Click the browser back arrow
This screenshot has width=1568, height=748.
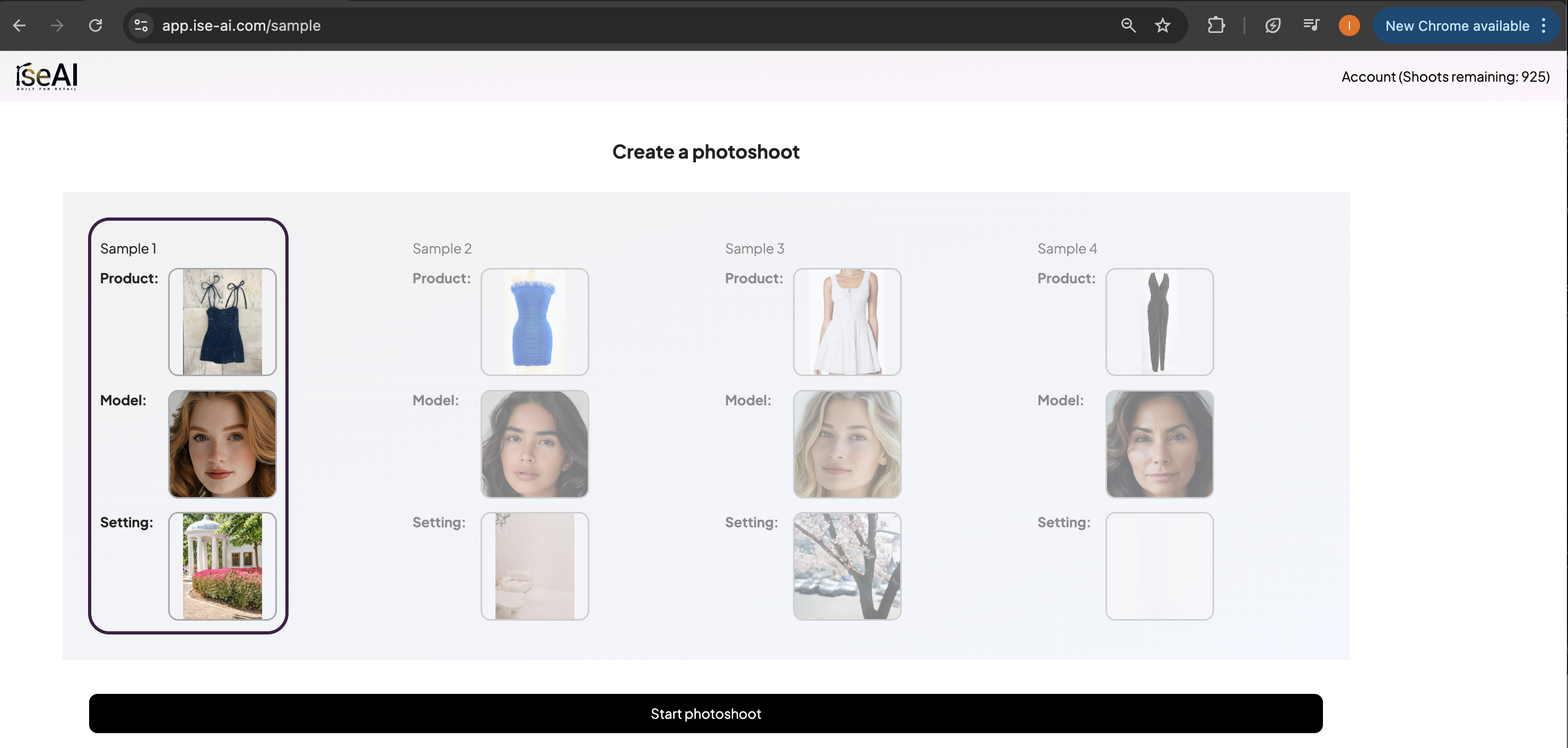20,25
